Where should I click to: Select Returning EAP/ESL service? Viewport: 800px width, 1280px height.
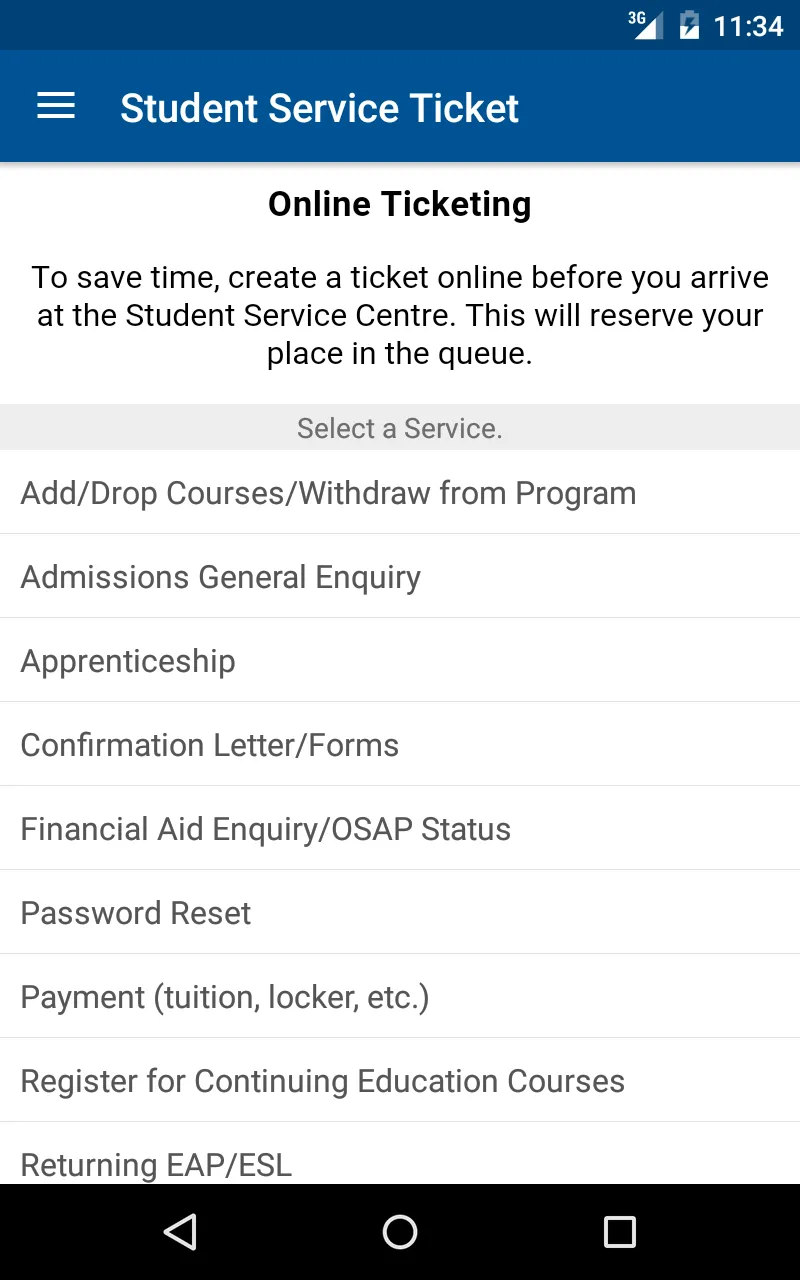pyautogui.click(x=400, y=1154)
